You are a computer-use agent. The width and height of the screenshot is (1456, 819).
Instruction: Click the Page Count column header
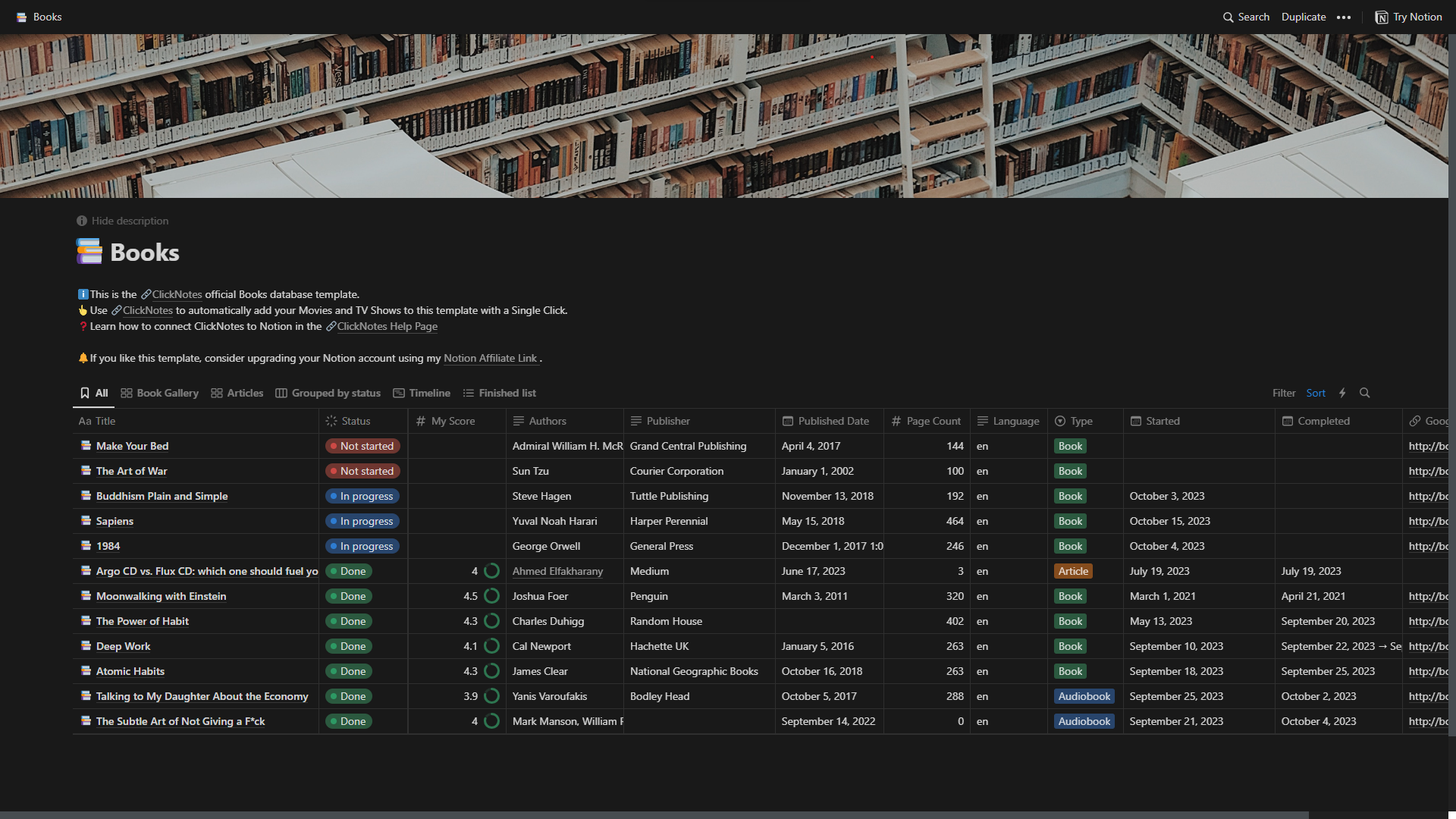point(927,421)
